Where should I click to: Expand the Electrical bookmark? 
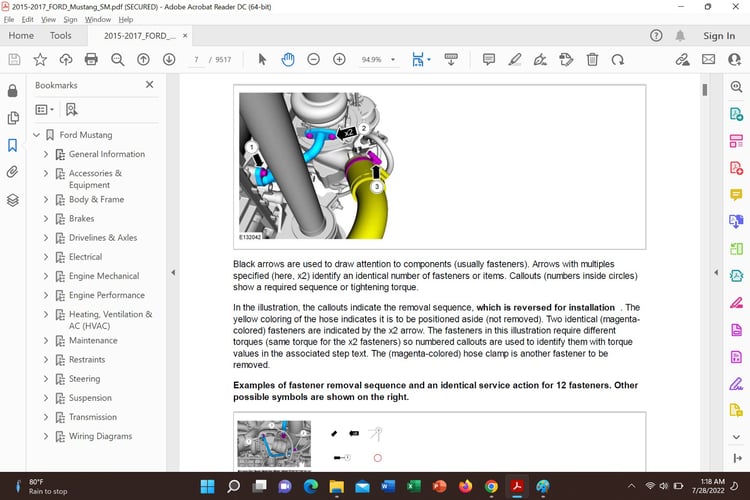[x=46, y=257]
